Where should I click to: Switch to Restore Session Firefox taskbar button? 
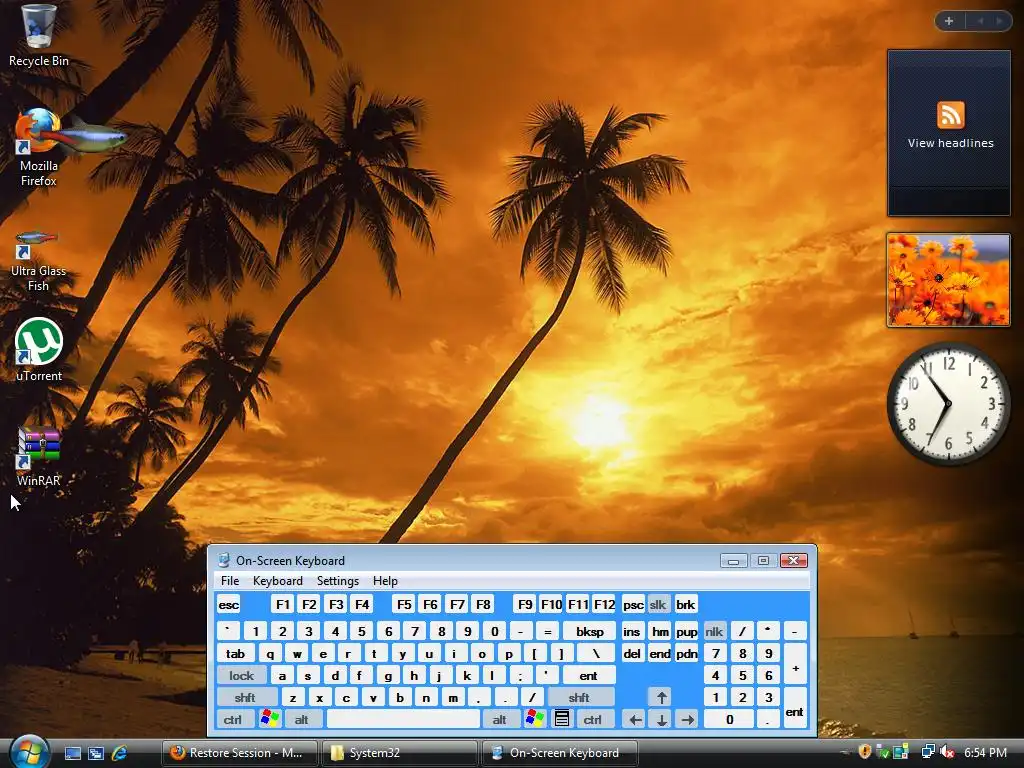point(240,753)
